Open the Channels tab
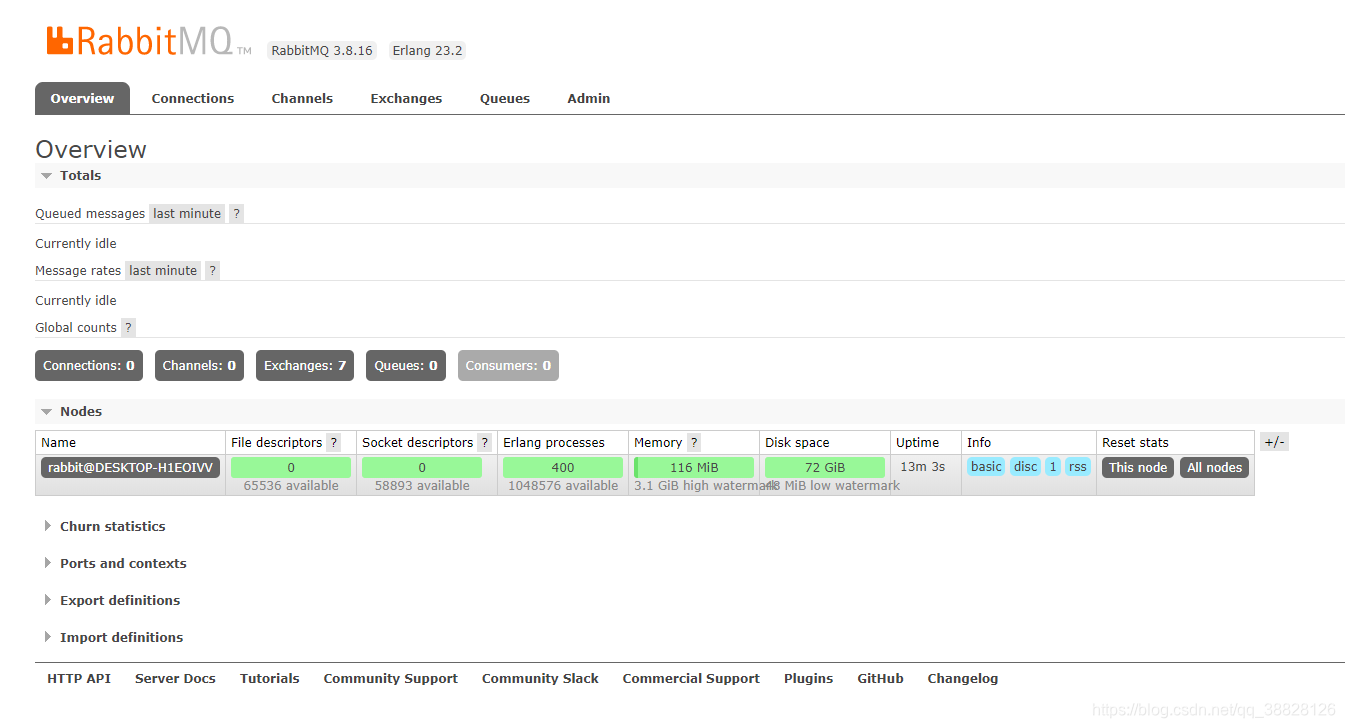This screenshot has height=728, width=1345. coord(302,98)
